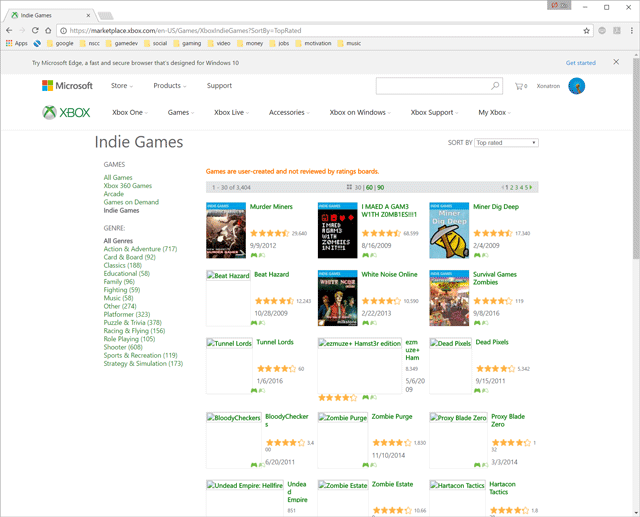Viewport: 640px width, 517px height.
Task: Expand the Products menu
Action: pos(169,86)
